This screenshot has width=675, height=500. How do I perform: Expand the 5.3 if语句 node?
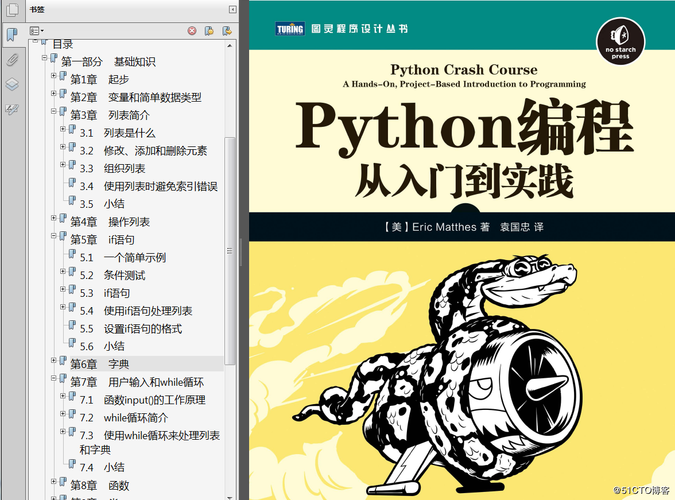(63, 289)
